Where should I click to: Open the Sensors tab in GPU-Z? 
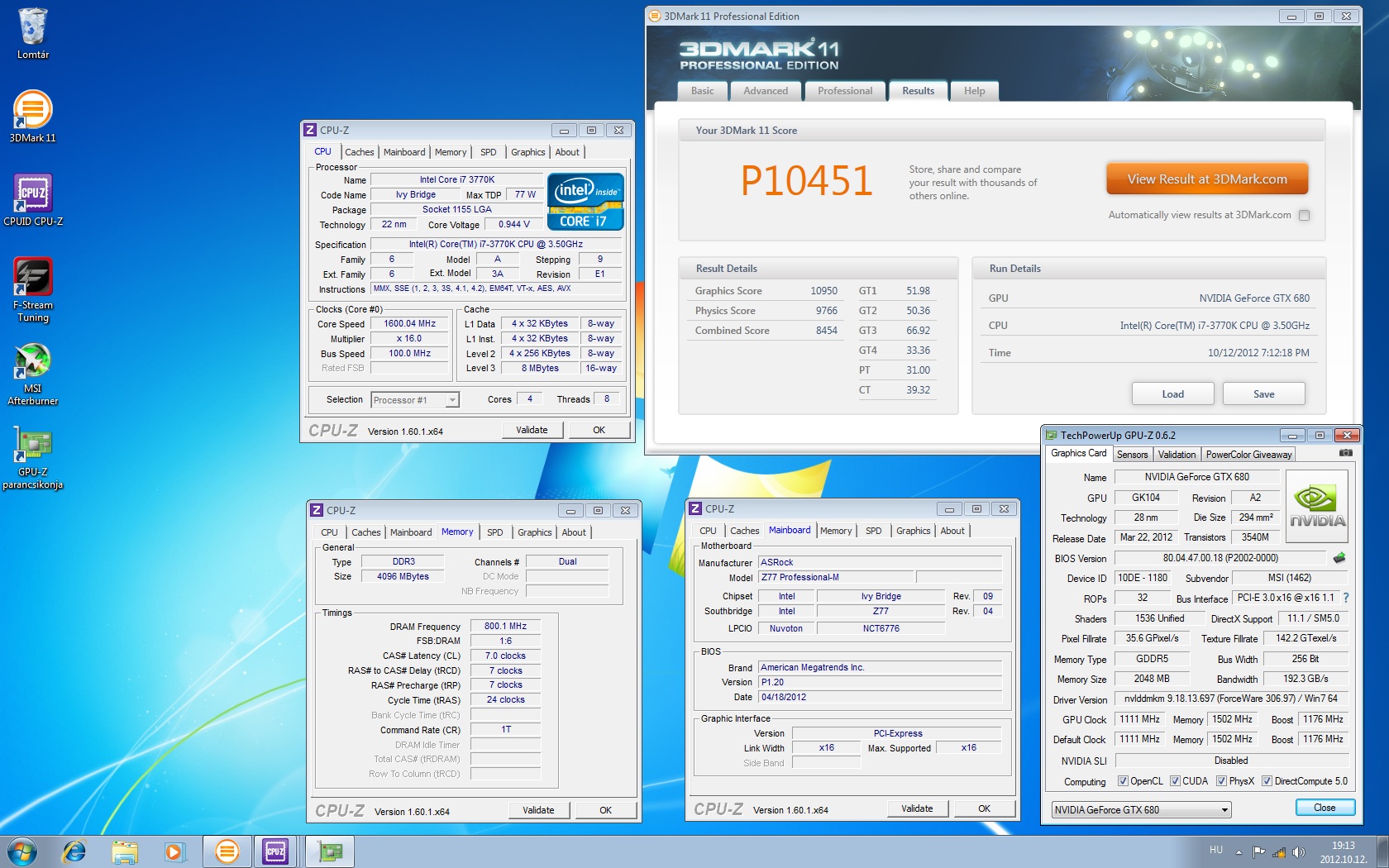pos(1132,455)
